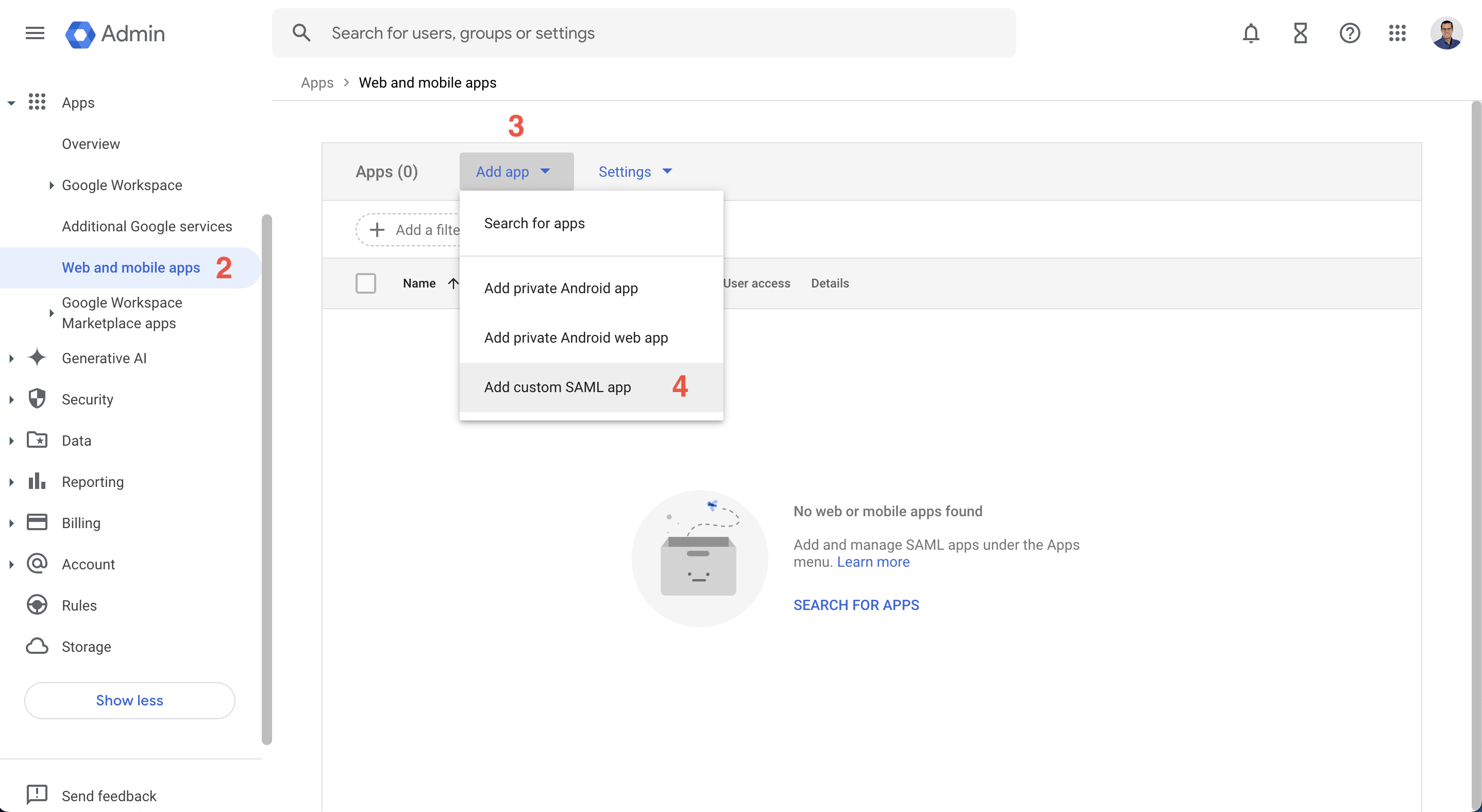This screenshot has width=1482, height=812.
Task: Expand the Google Workspace tree item
Action: point(51,185)
